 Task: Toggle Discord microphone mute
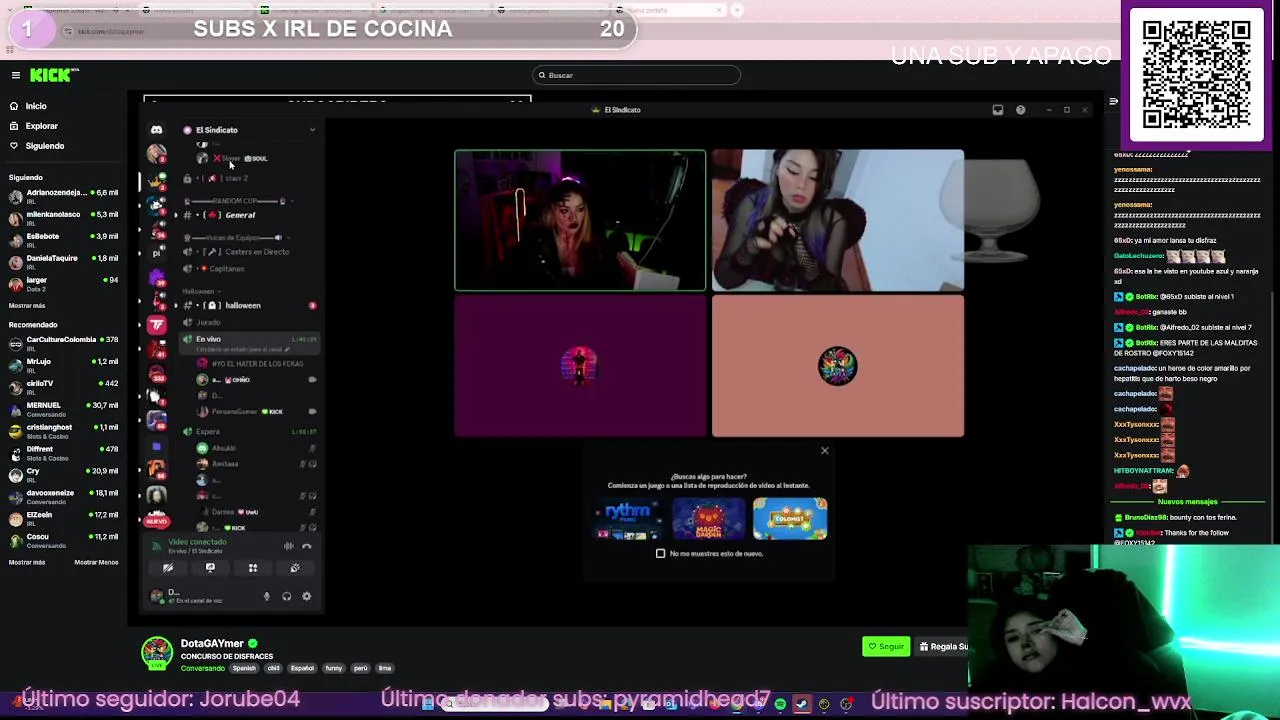tap(266, 597)
